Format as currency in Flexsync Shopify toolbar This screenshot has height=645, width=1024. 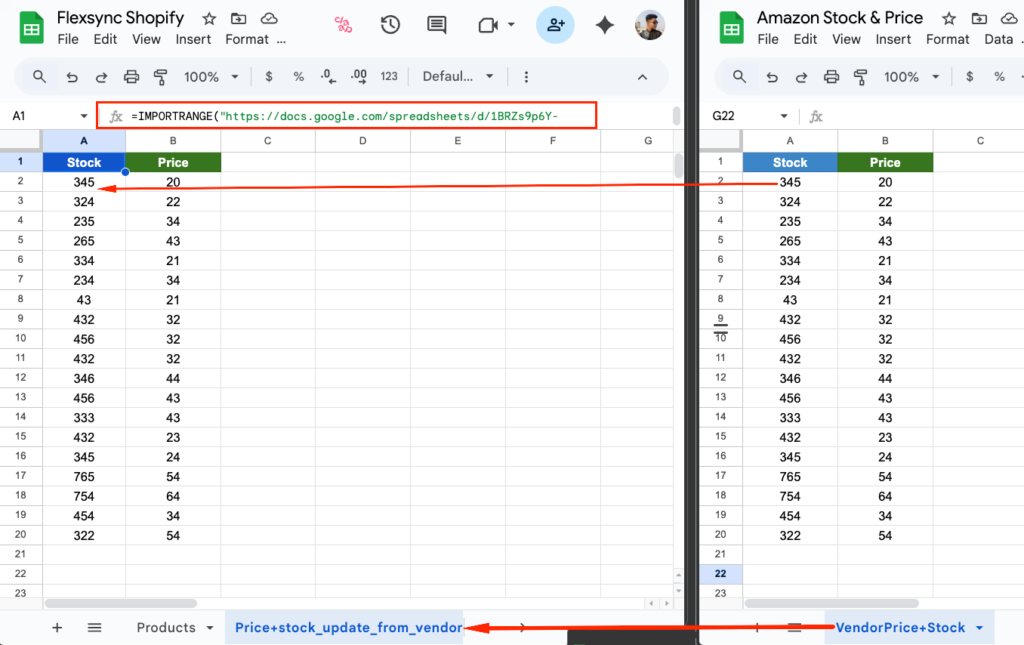(268, 77)
